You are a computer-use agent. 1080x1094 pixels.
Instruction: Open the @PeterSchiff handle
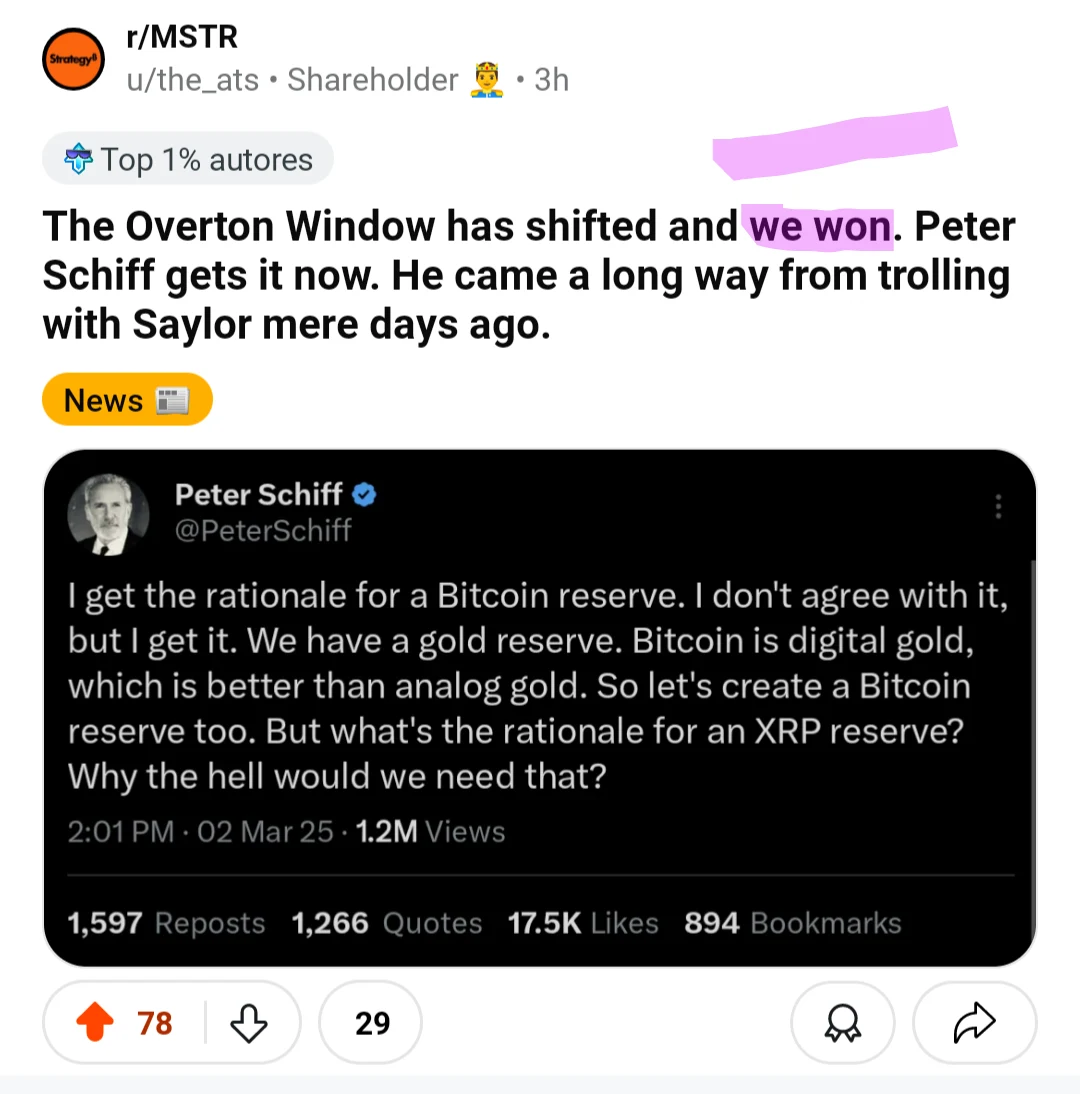(x=263, y=530)
